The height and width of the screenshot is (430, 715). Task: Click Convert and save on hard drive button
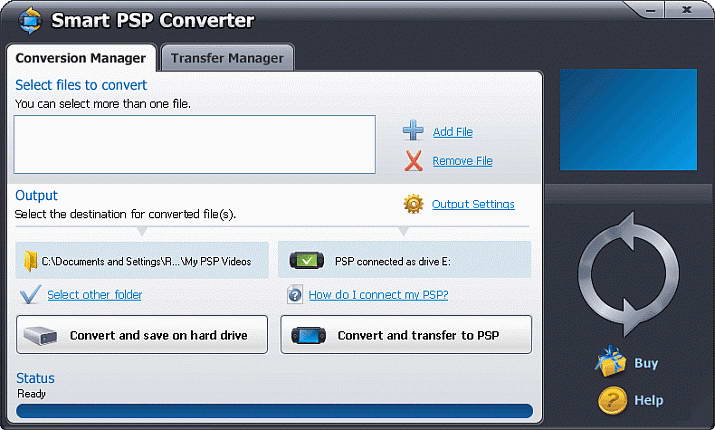142,335
